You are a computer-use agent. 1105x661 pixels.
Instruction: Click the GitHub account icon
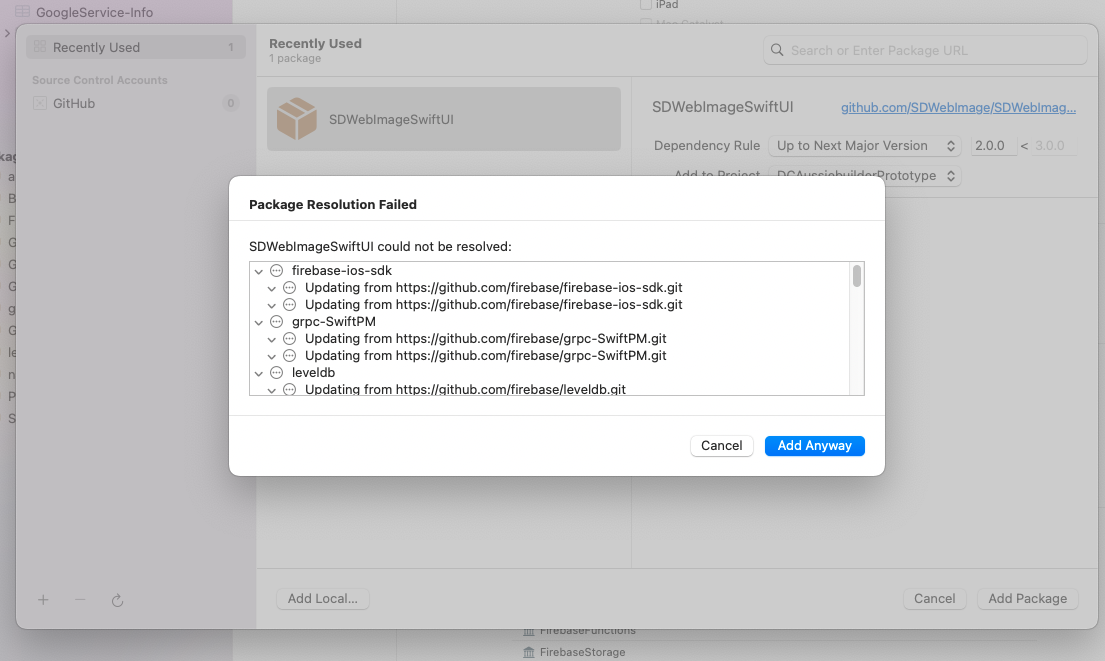(39, 104)
